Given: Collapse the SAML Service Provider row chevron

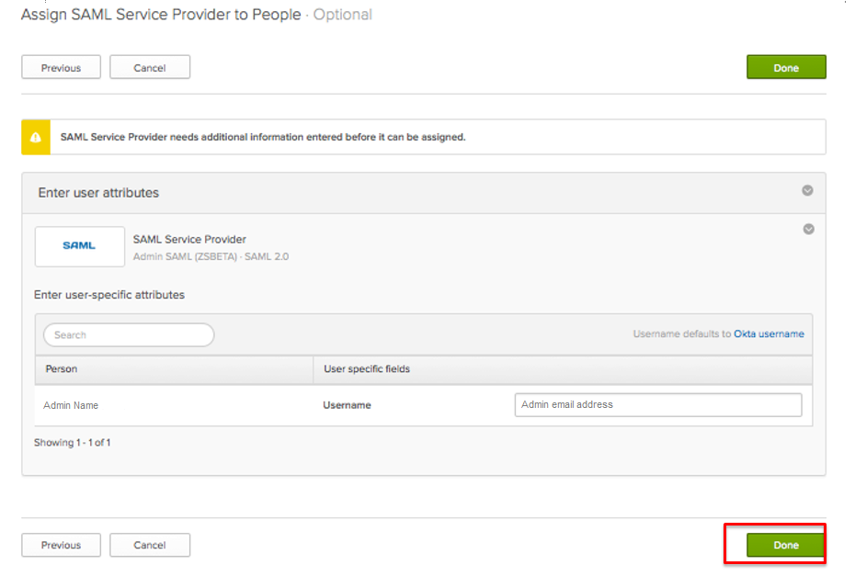Looking at the screenshot, I should click(808, 229).
